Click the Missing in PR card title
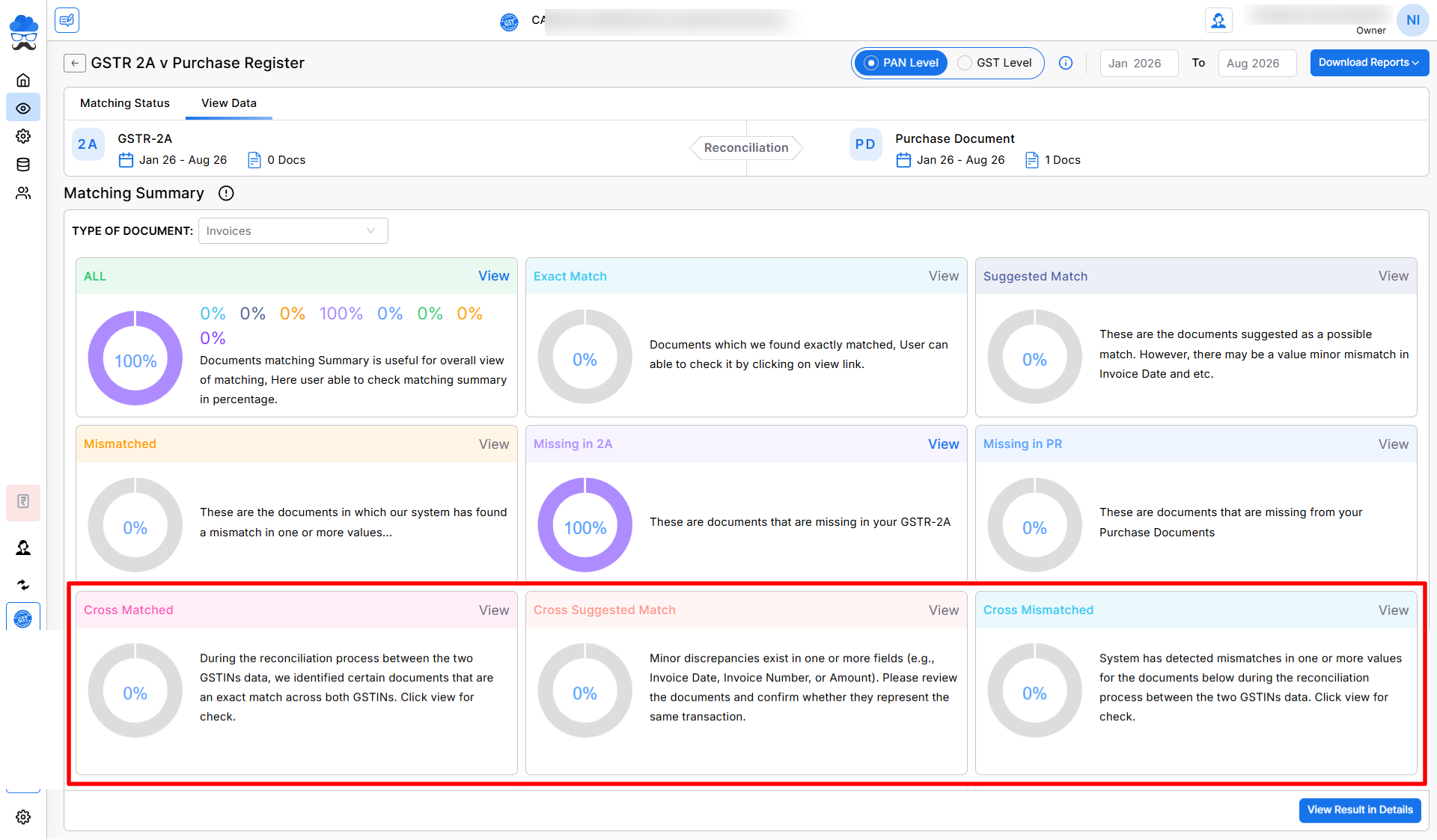 click(x=1022, y=444)
